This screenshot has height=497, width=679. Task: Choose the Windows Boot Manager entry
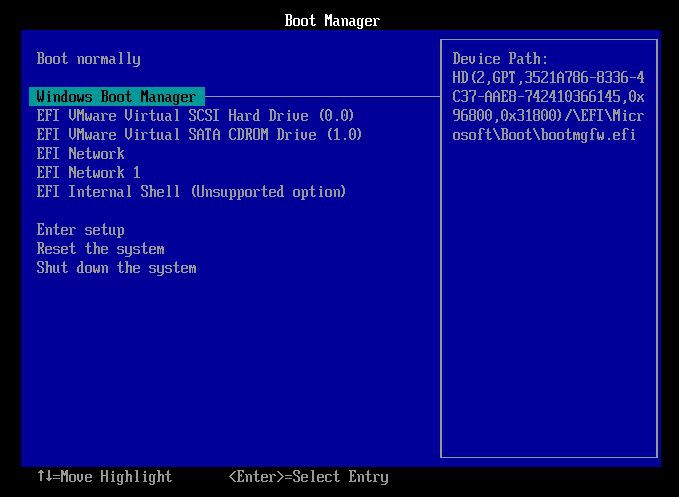[116, 97]
